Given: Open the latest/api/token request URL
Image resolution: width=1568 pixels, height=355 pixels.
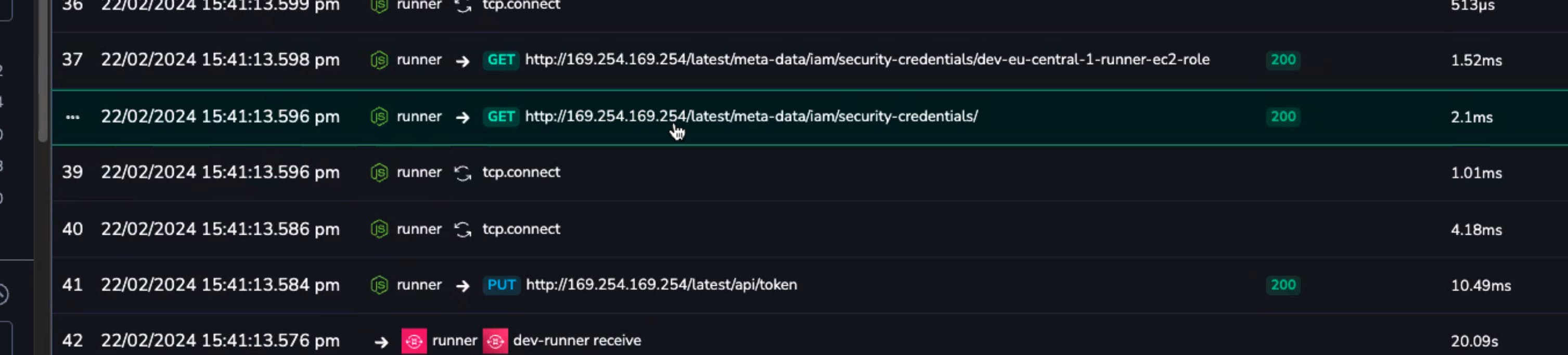Looking at the screenshot, I should click(661, 285).
